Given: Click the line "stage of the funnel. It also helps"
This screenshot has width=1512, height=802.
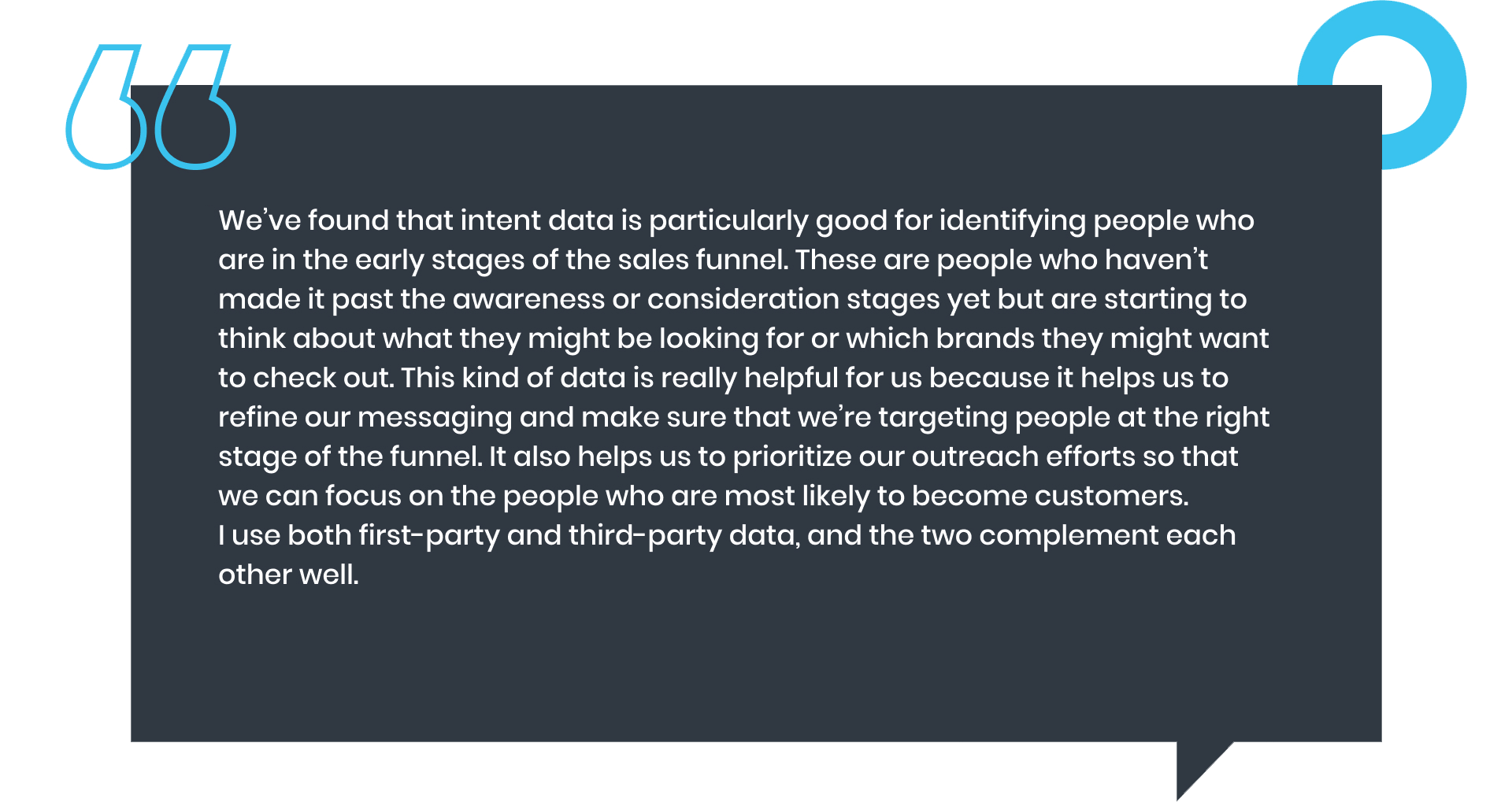Looking at the screenshot, I should 728,457.
